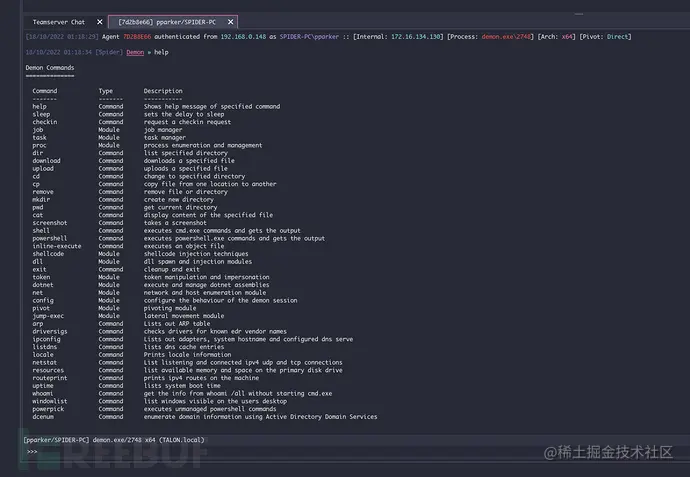Click the 'uptime' command name
The image size is (690, 477).
point(43,386)
